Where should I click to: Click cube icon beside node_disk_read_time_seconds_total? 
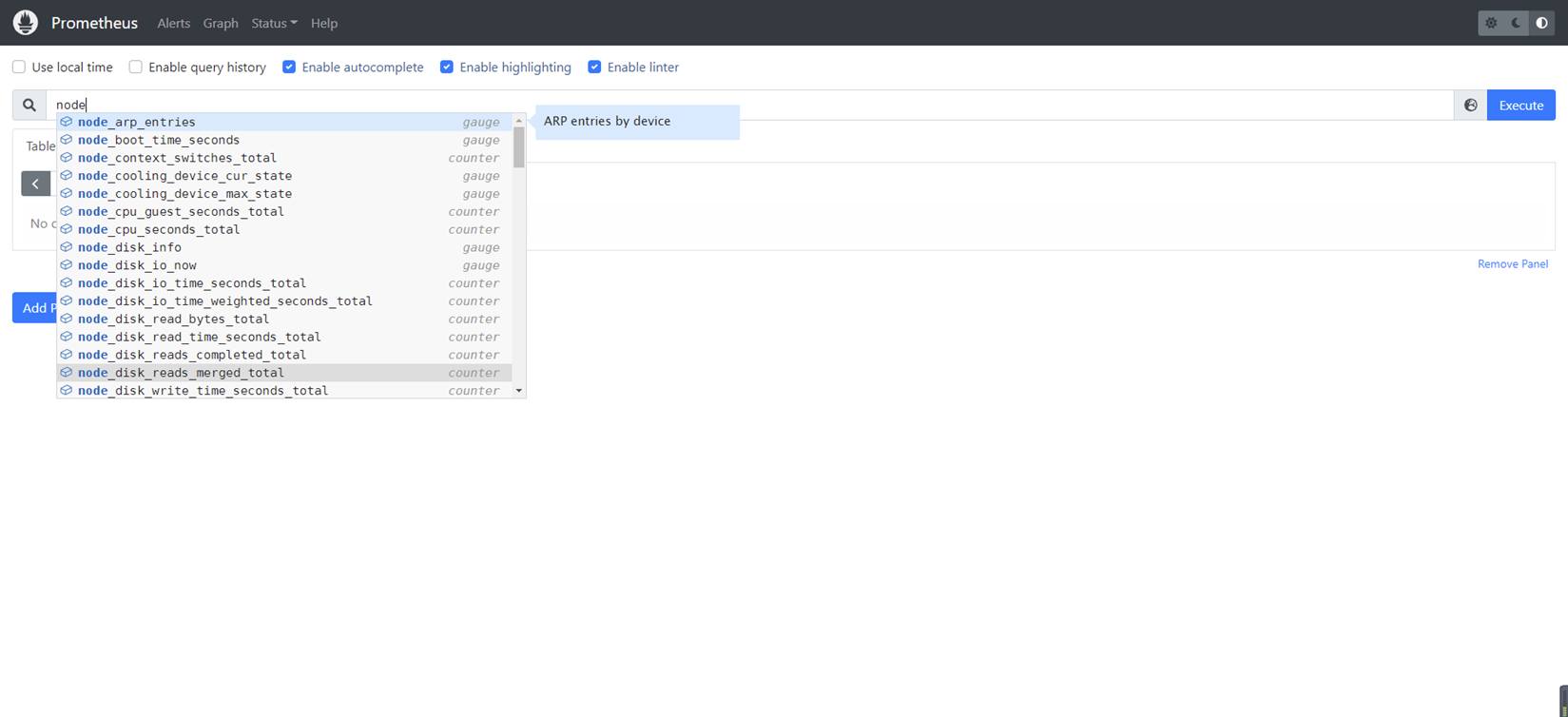pos(67,337)
